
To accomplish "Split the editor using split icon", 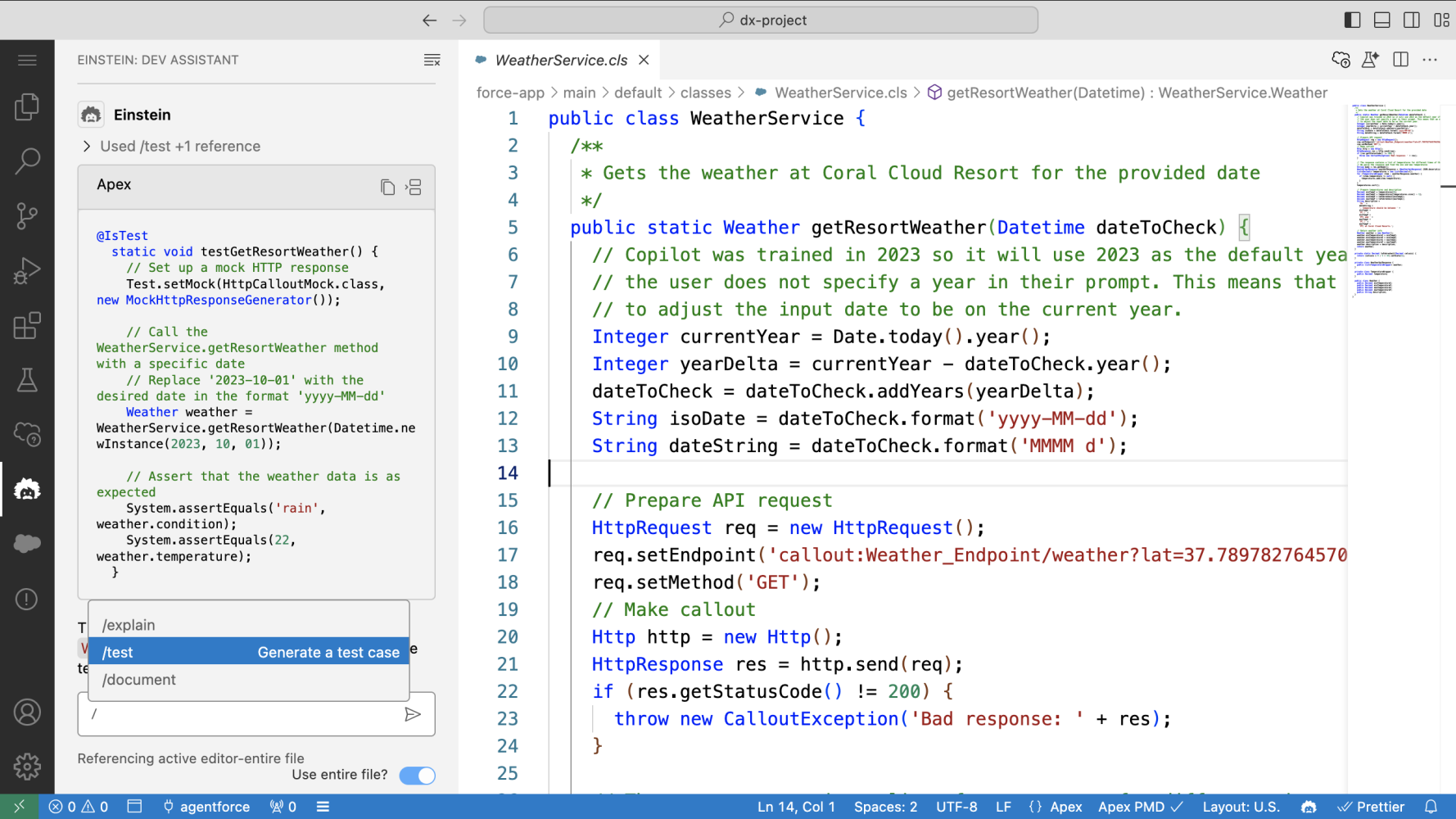I will coord(1400,59).
